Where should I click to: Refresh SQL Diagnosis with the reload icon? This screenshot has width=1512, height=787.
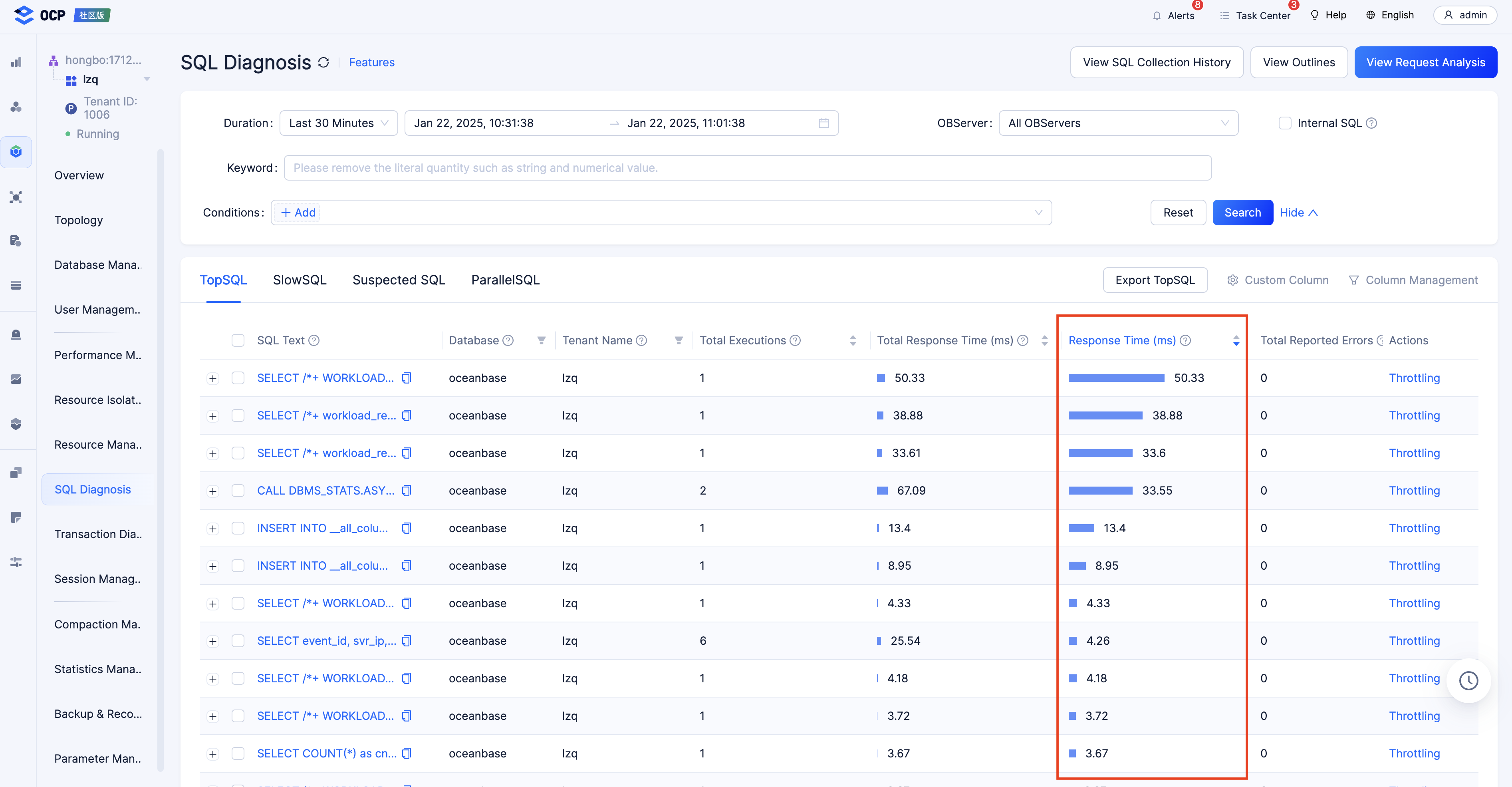coord(323,62)
